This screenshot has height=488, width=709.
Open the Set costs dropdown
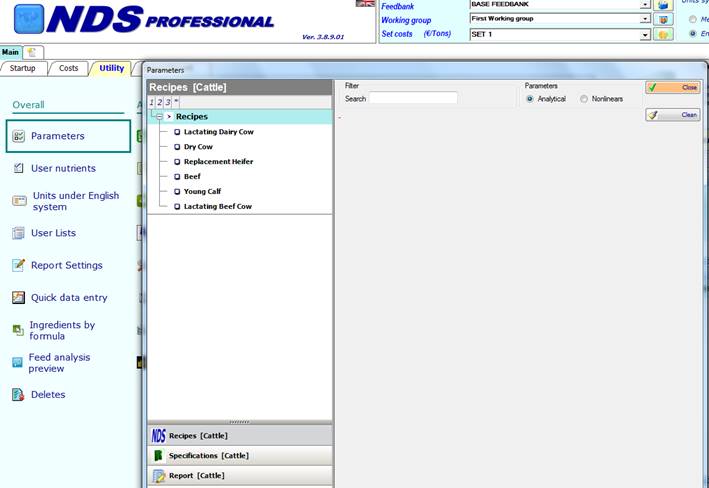(x=645, y=34)
